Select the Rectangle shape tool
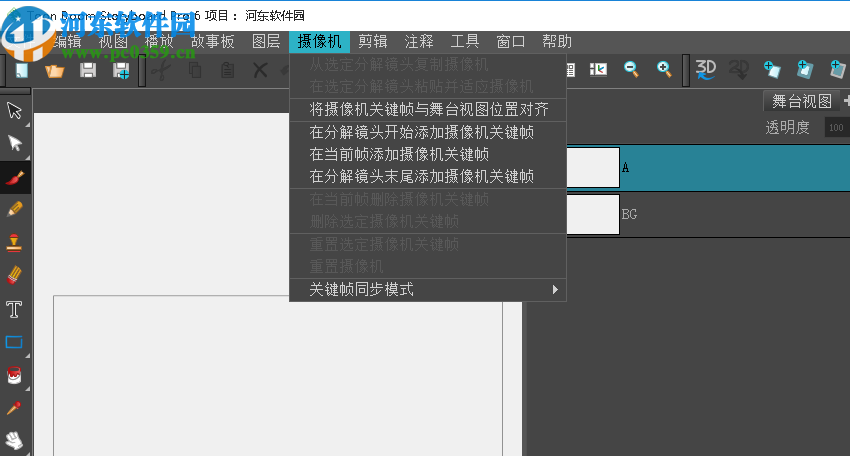 click(14, 342)
